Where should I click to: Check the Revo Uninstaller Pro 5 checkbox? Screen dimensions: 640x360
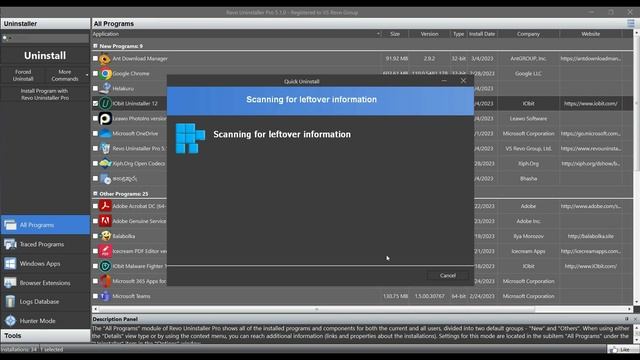95,148
